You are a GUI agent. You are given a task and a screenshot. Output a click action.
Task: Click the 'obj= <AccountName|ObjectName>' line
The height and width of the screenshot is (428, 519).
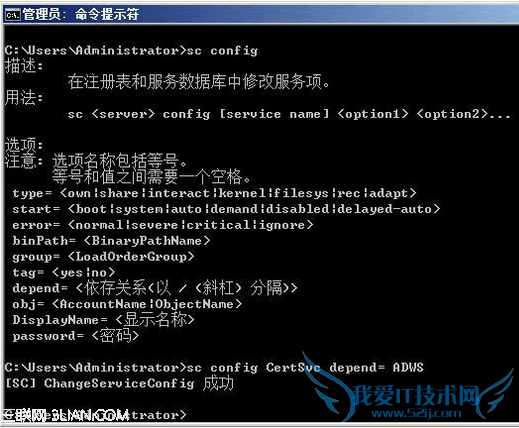pos(127,304)
